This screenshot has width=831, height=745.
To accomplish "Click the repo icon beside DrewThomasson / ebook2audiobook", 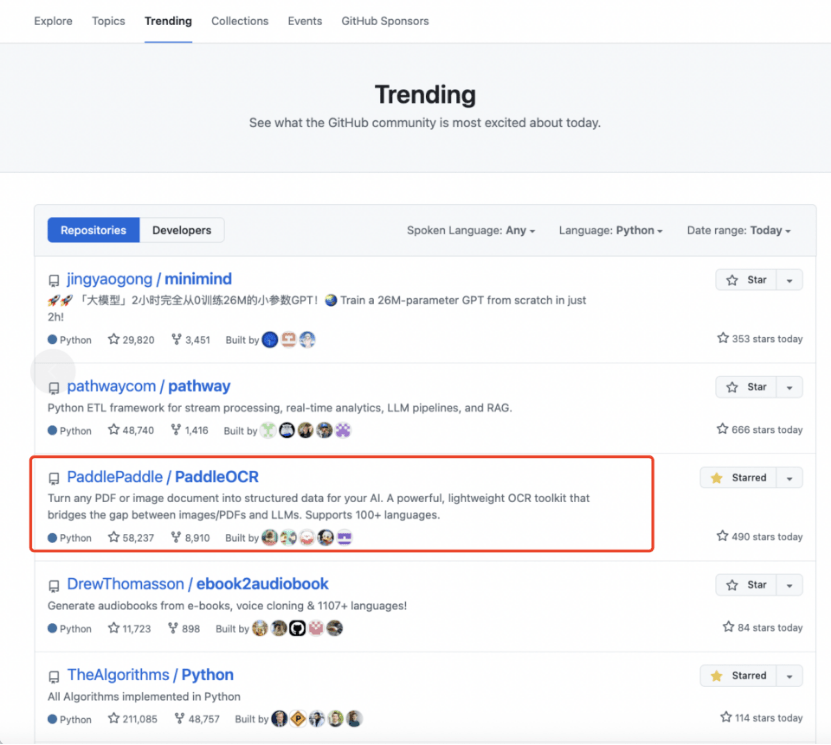I will (54, 586).
